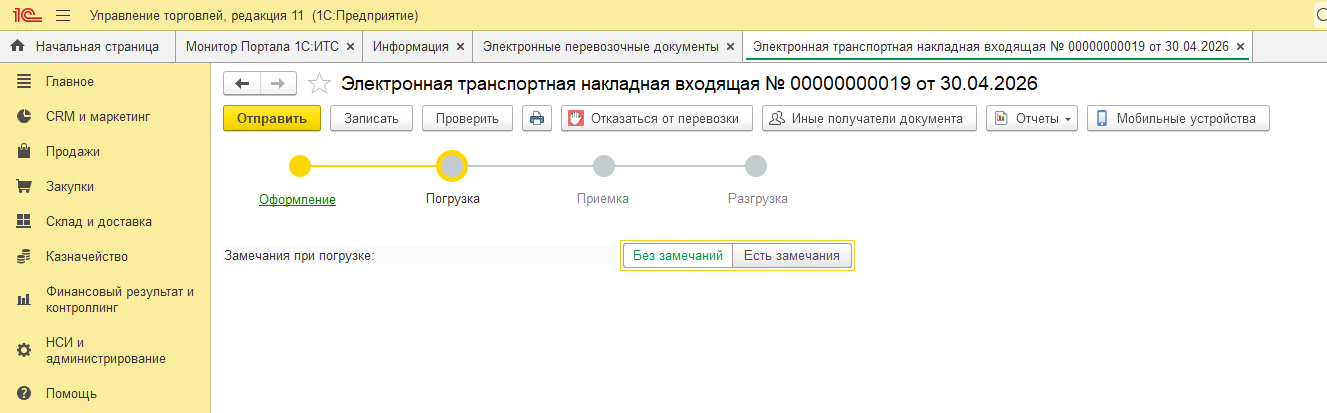
Task: Open НСИ и администрирование gear section
Action: (x=105, y=350)
